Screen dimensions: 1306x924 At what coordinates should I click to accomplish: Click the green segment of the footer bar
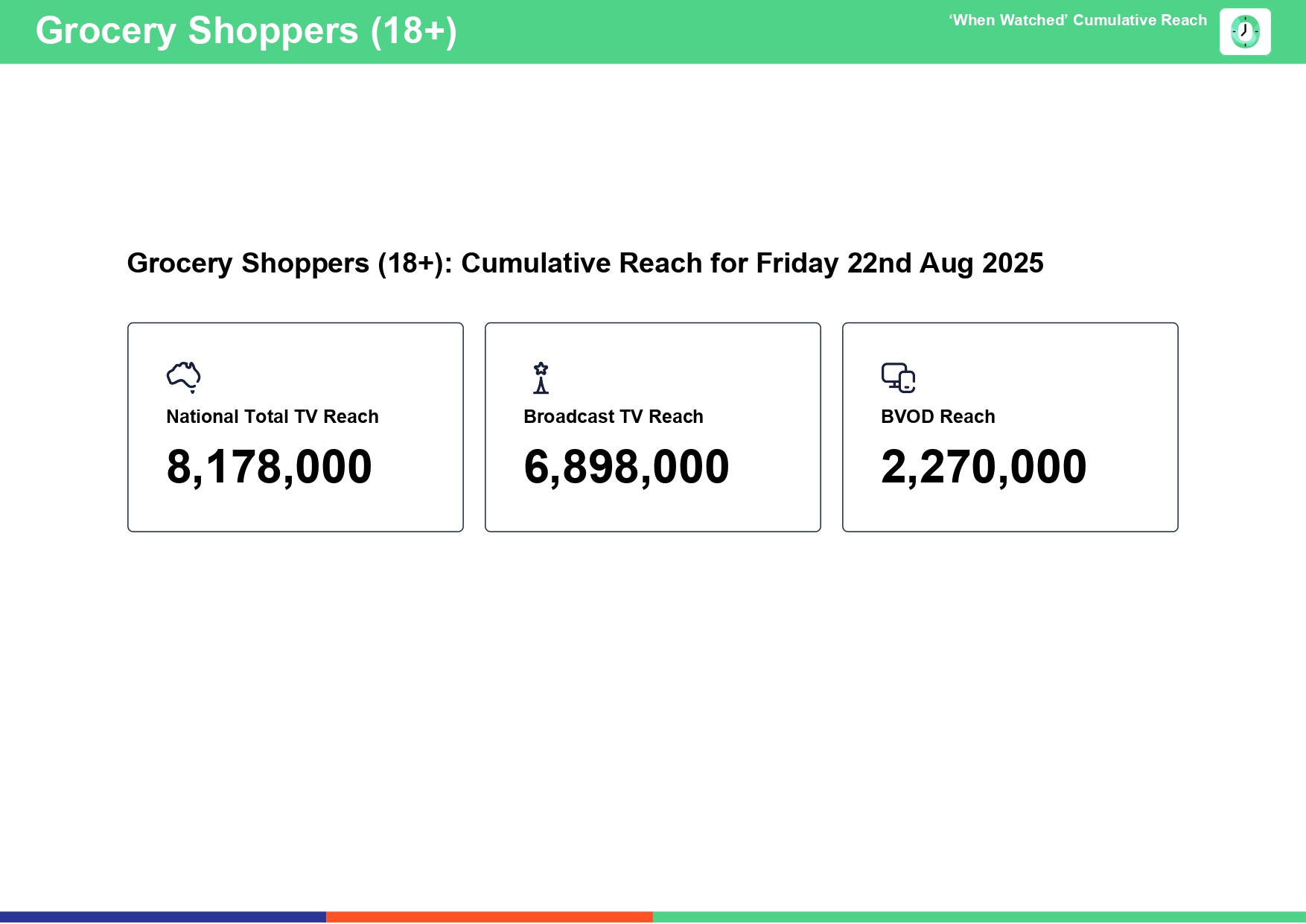979,917
